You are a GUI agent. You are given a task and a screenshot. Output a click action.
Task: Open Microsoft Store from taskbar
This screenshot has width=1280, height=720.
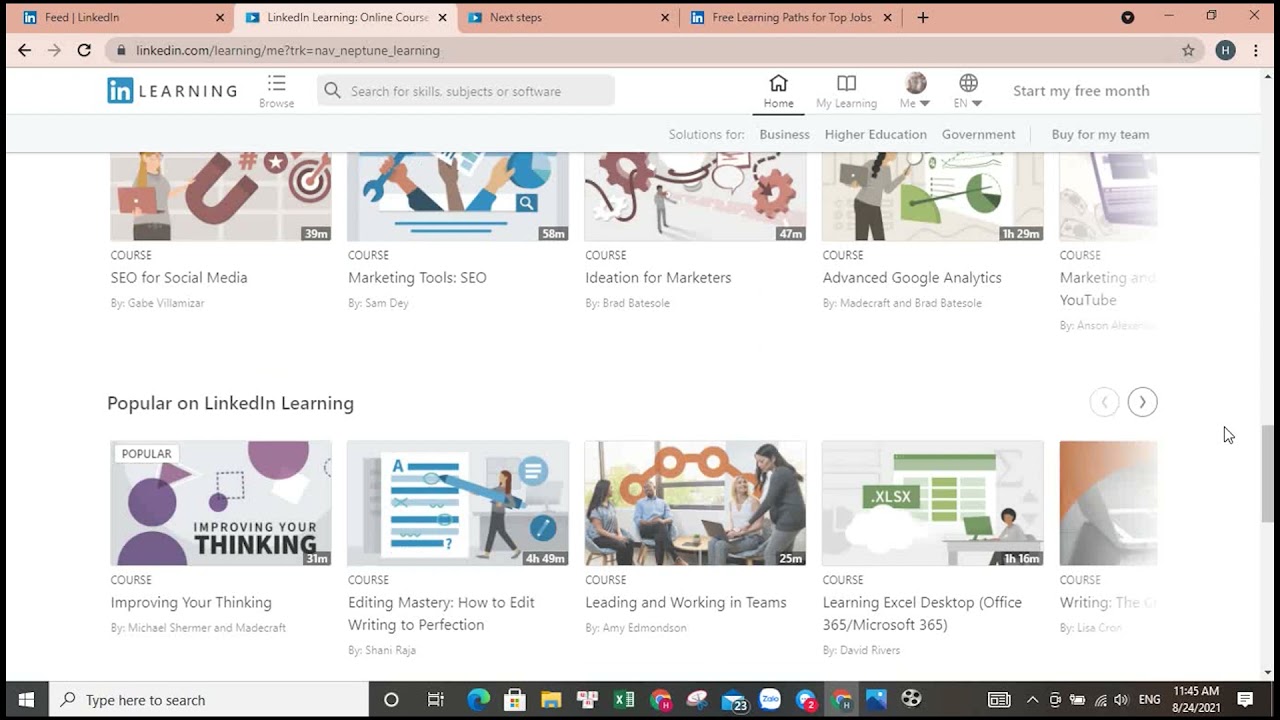pos(515,700)
